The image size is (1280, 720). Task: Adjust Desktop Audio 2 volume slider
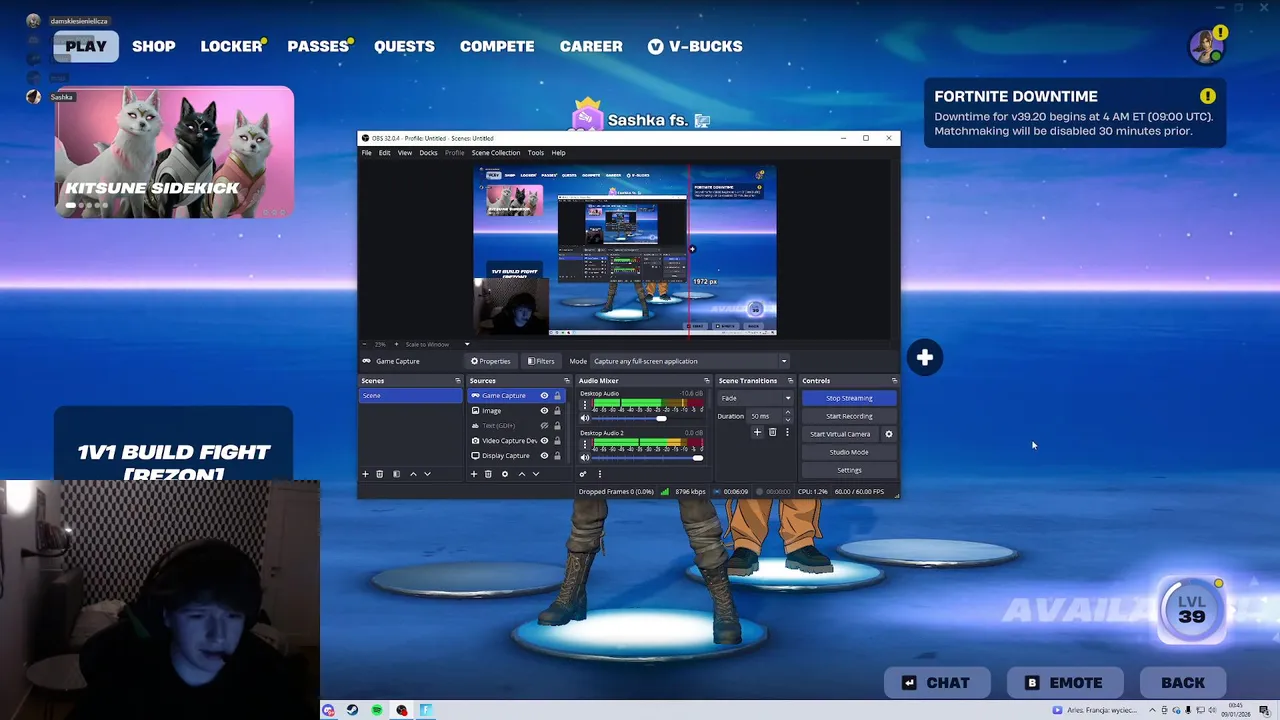point(648,457)
